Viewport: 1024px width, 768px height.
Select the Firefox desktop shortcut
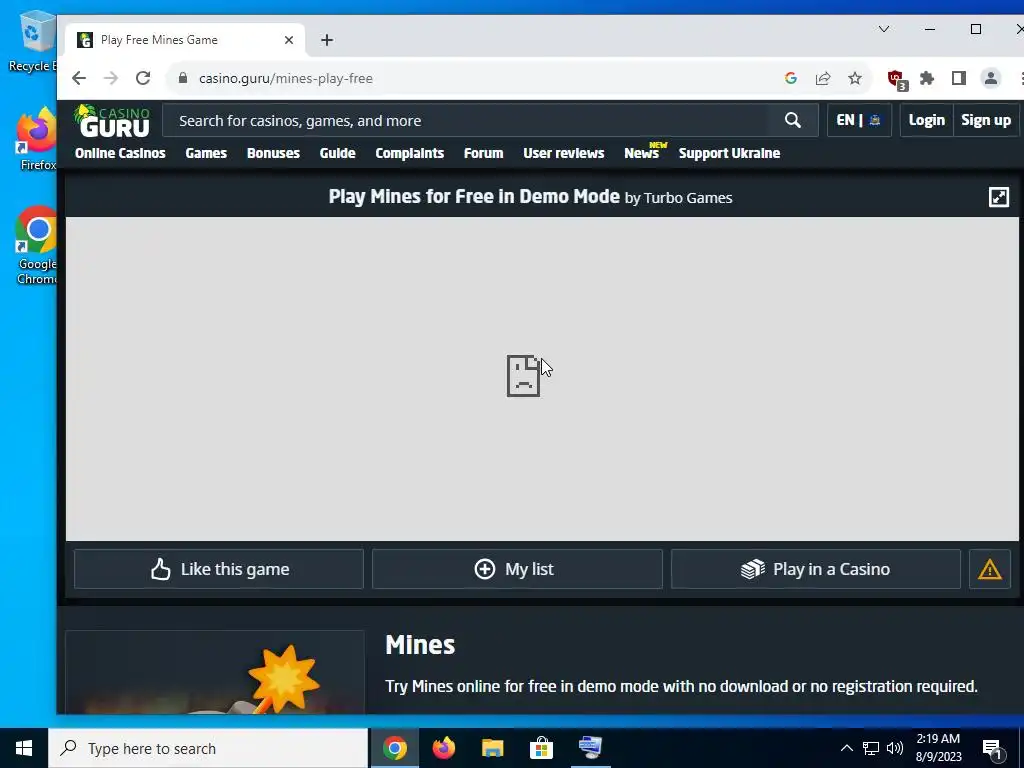tap(37, 139)
